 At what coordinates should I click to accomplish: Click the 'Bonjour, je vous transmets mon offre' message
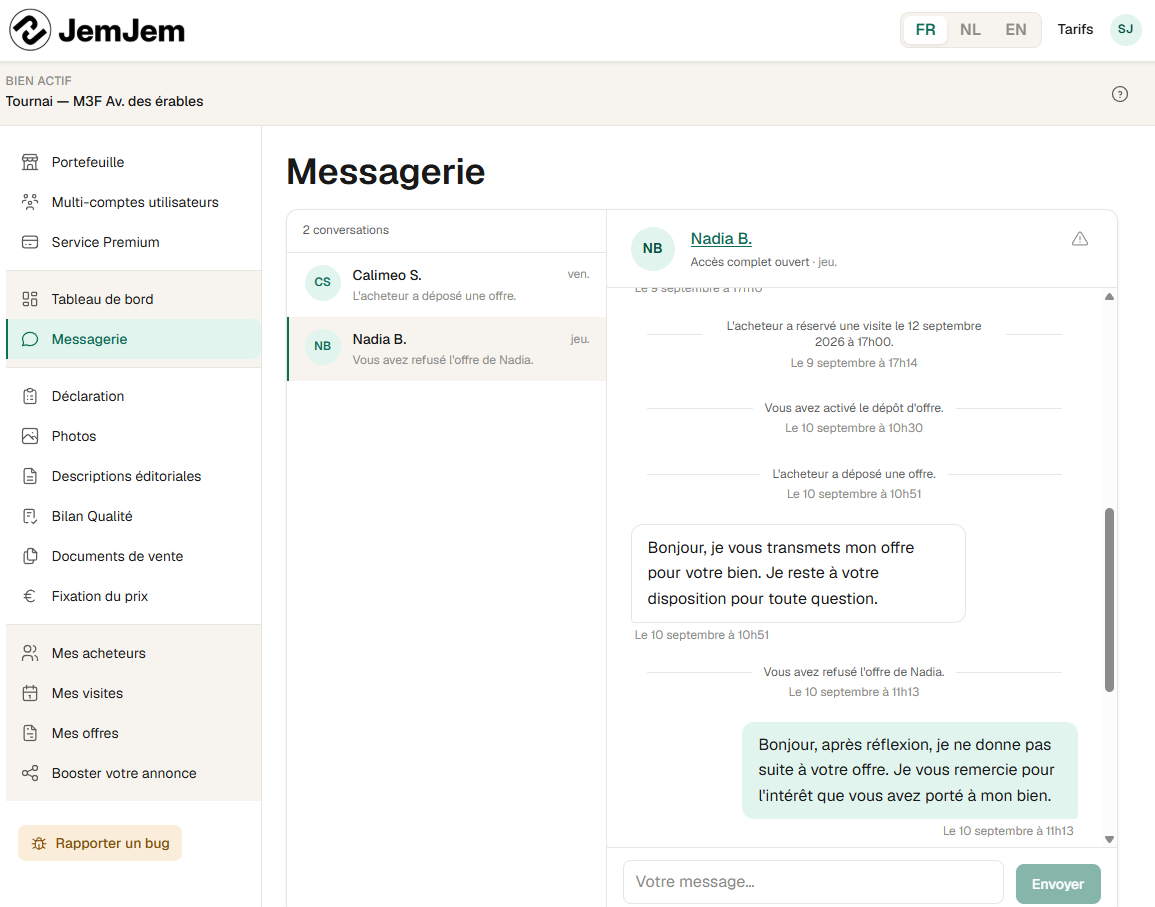798,573
